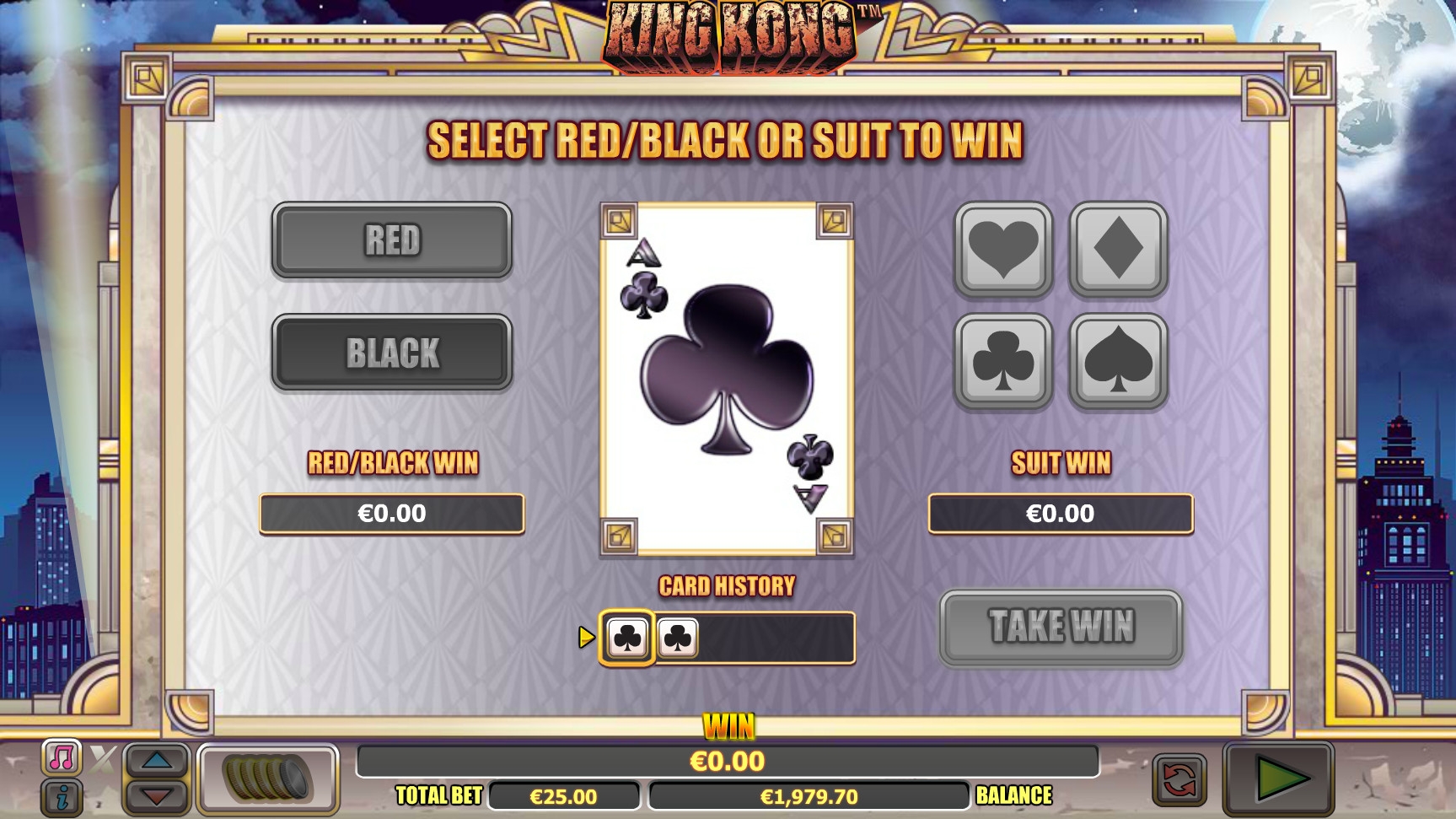Start spin with the green play arrow
The width and height of the screenshot is (1456, 819).
1278,779
